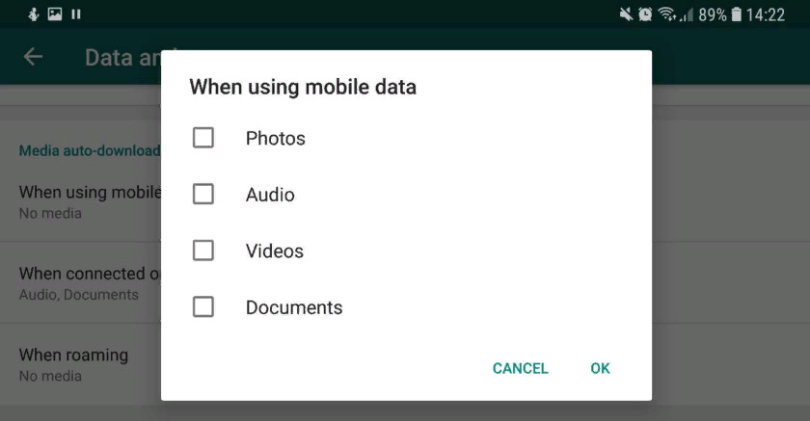Tap the 14:22 clock display
810x421 pixels.
(x=766, y=14)
